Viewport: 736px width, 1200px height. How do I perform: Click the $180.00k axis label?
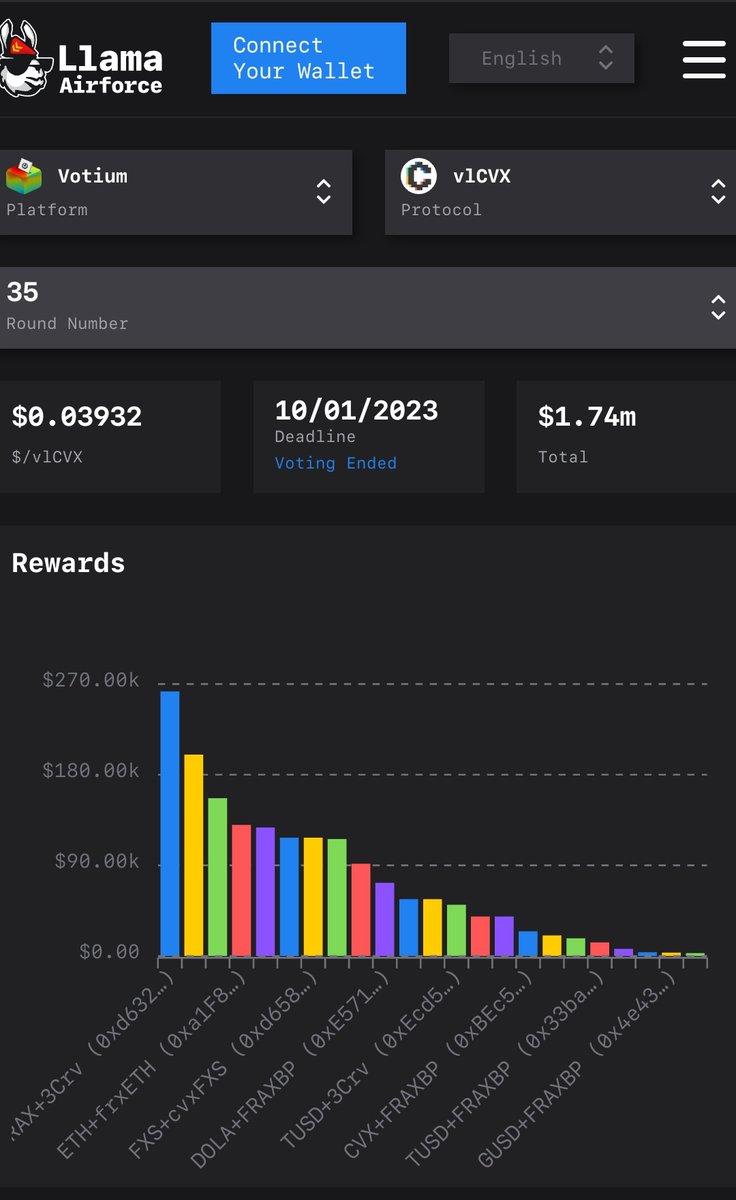[91, 771]
